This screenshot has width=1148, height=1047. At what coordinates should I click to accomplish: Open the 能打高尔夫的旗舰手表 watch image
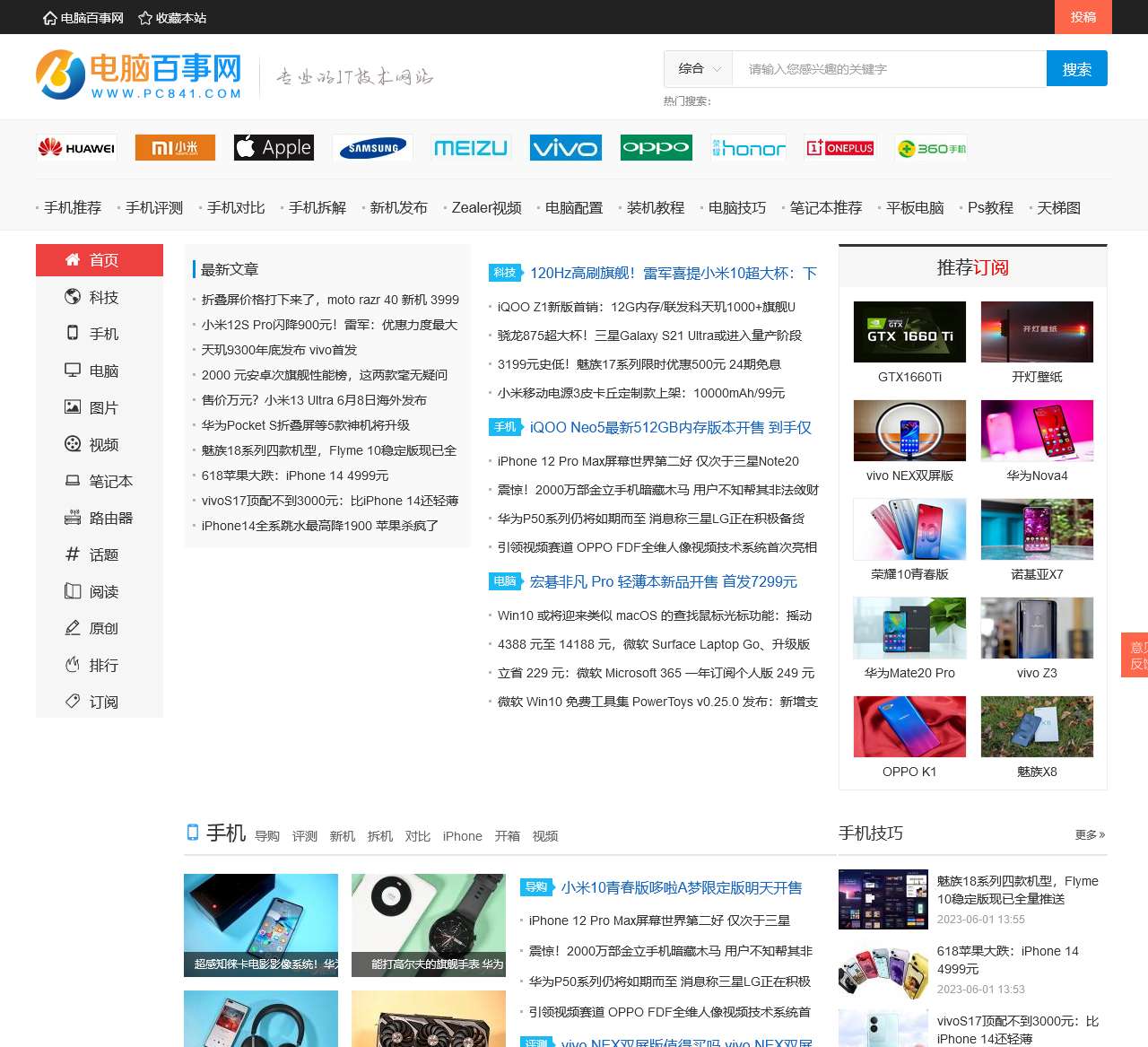pyautogui.click(x=429, y=925)
